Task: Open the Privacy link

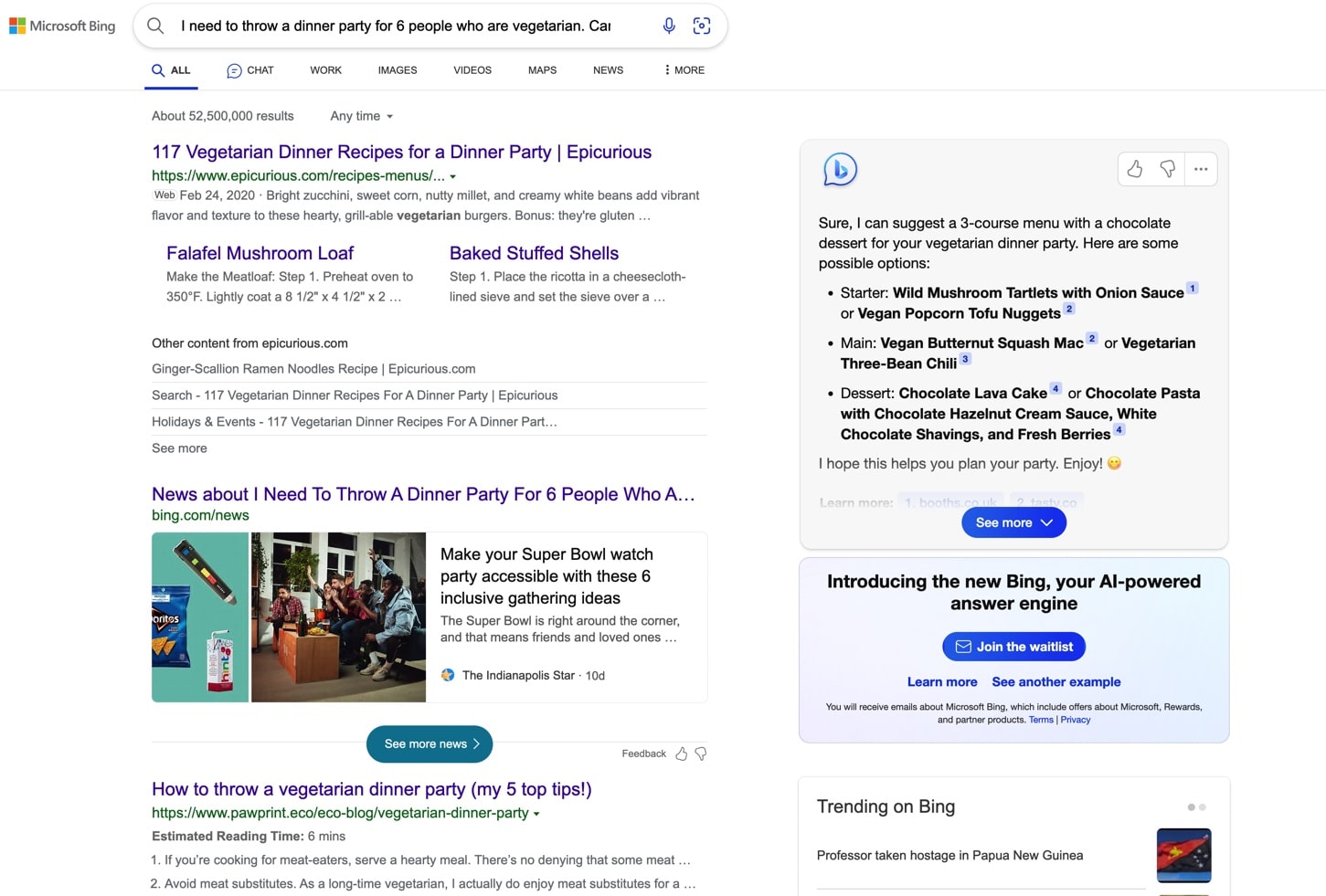Action: (1076, 720)
